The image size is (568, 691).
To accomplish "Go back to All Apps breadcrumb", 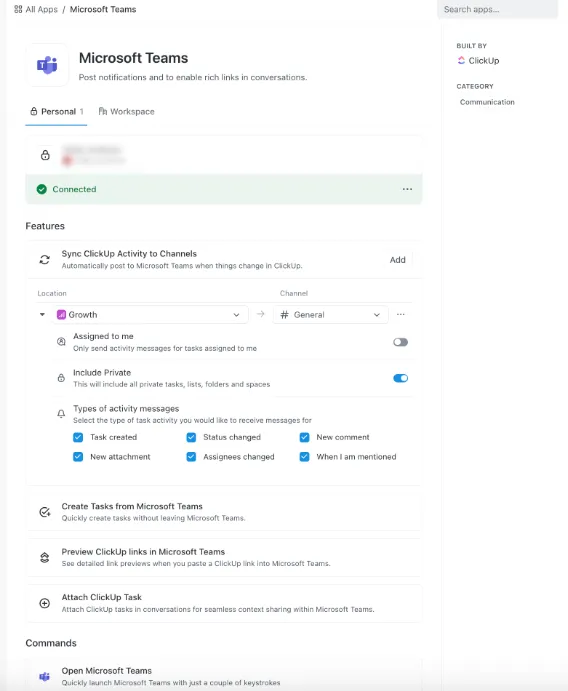I will point(41,9).
